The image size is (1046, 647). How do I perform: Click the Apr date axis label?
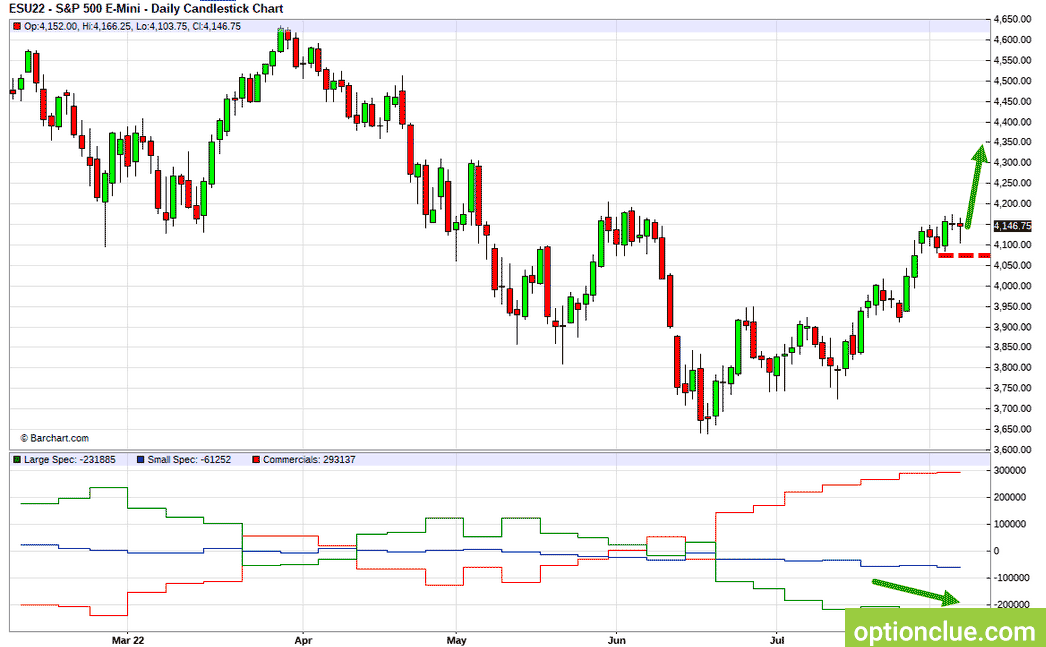303,640
